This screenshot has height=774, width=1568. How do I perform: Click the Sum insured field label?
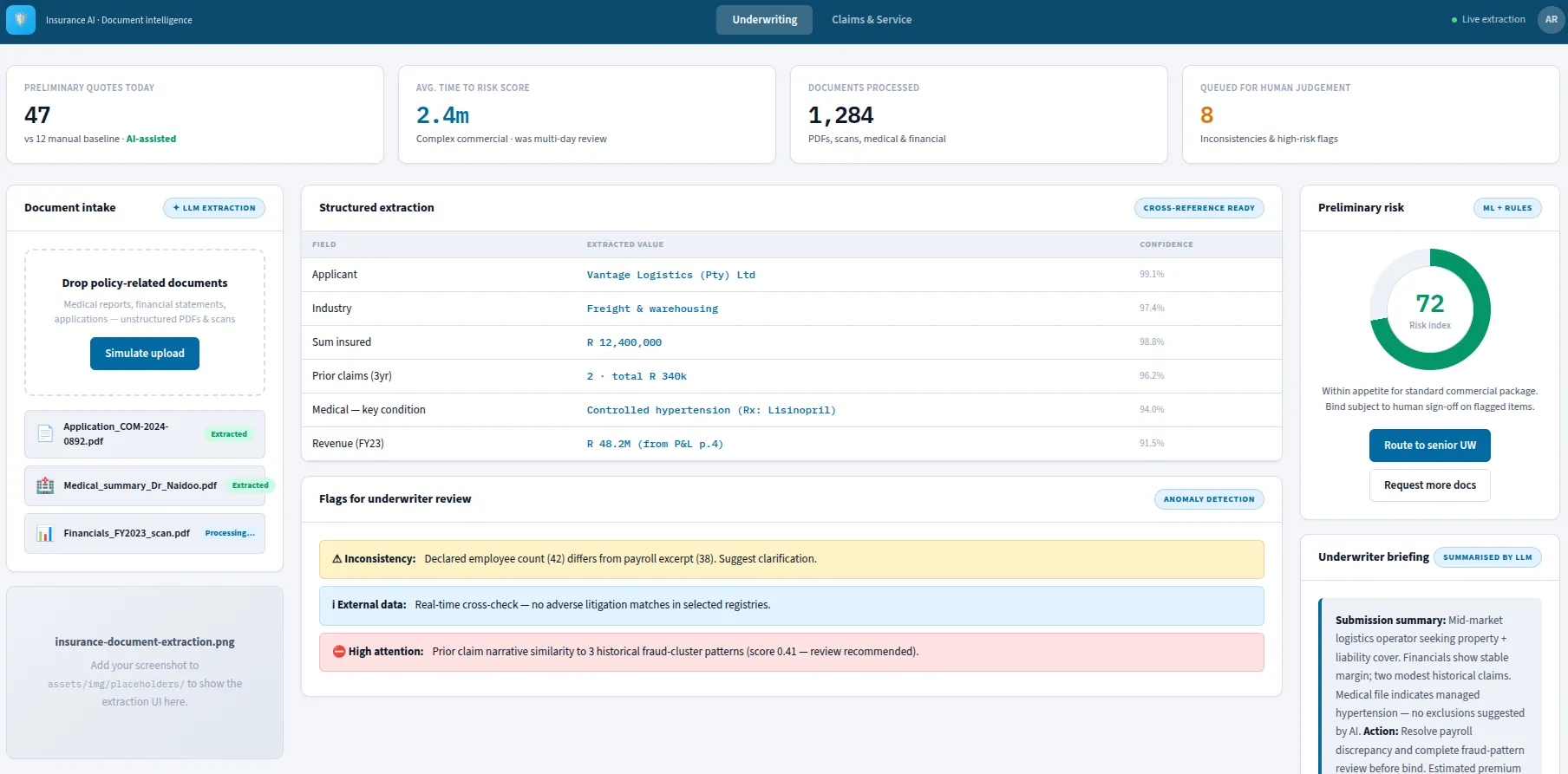click(x=342, y=342)
